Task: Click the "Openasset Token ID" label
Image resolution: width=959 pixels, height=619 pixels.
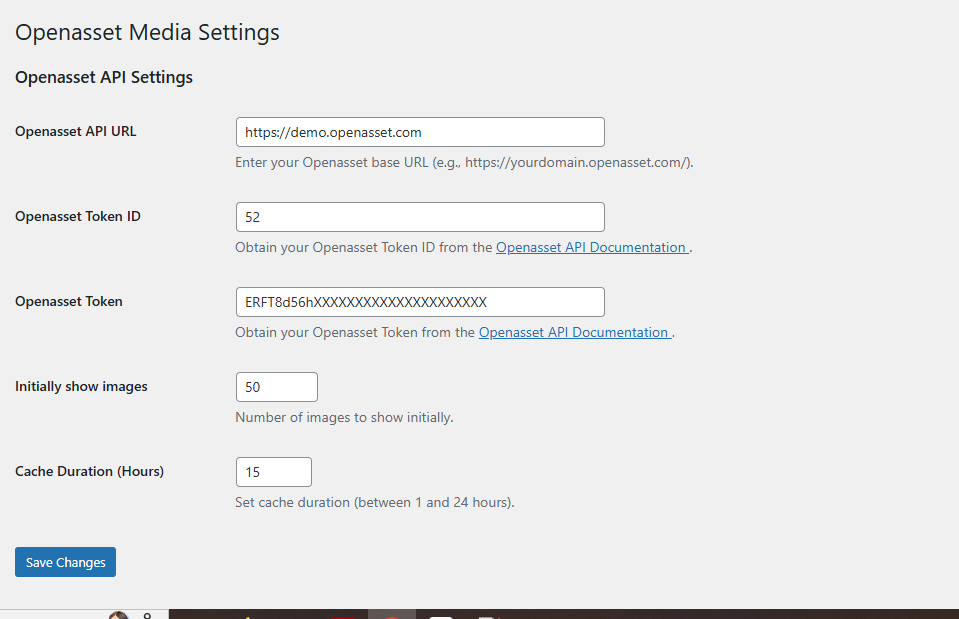Action: click(x=78, y=216)
